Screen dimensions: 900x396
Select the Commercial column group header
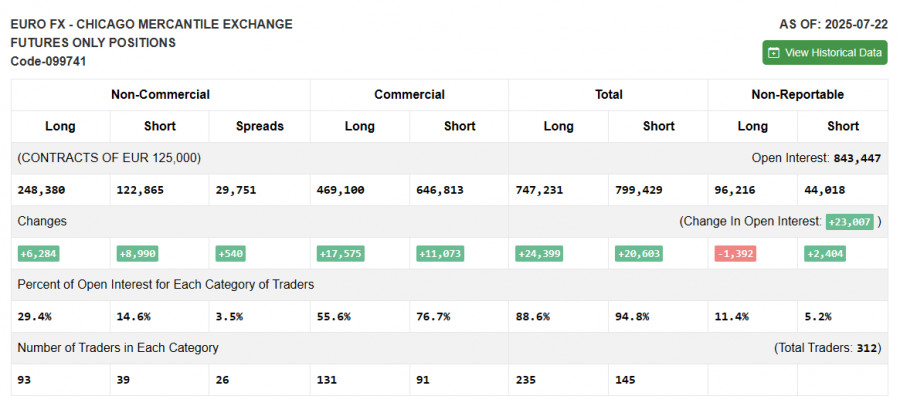[409, 95]
